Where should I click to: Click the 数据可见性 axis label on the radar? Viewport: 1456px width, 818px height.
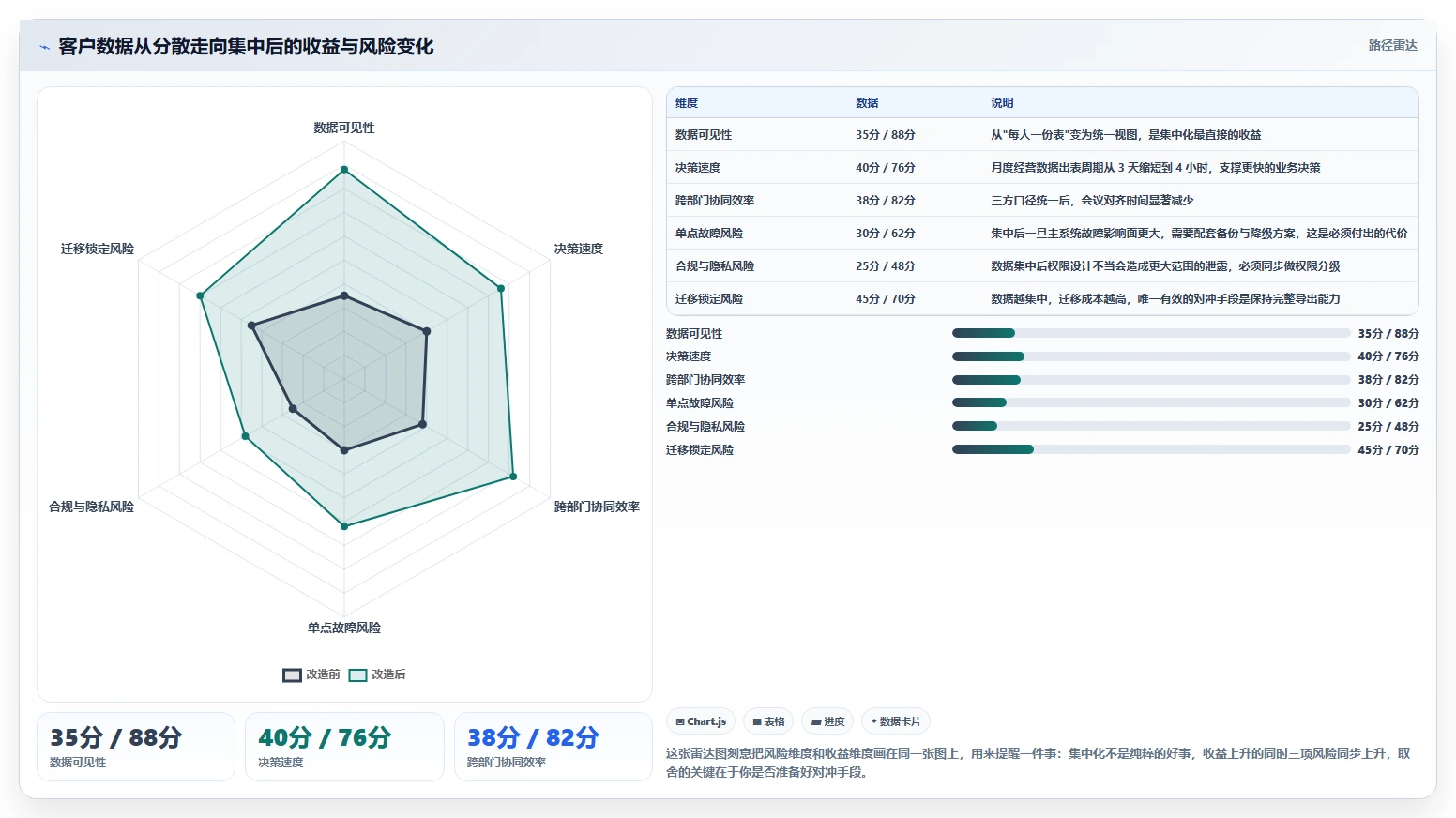coord(344,128)
